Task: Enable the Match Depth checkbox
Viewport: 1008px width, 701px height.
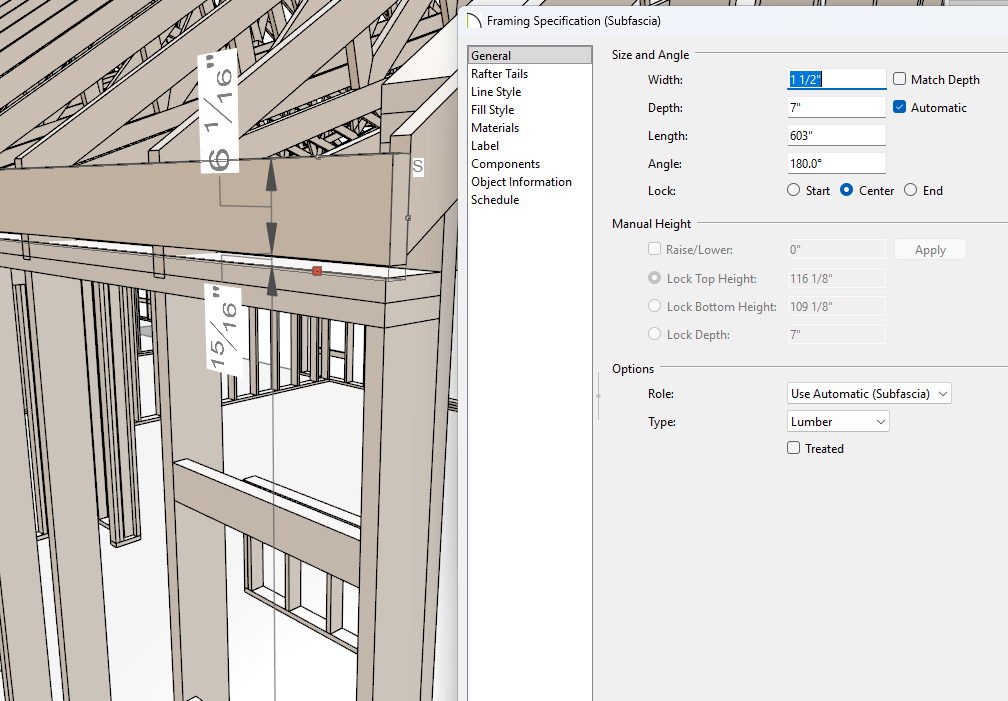Action: click(x=900, y=79)
